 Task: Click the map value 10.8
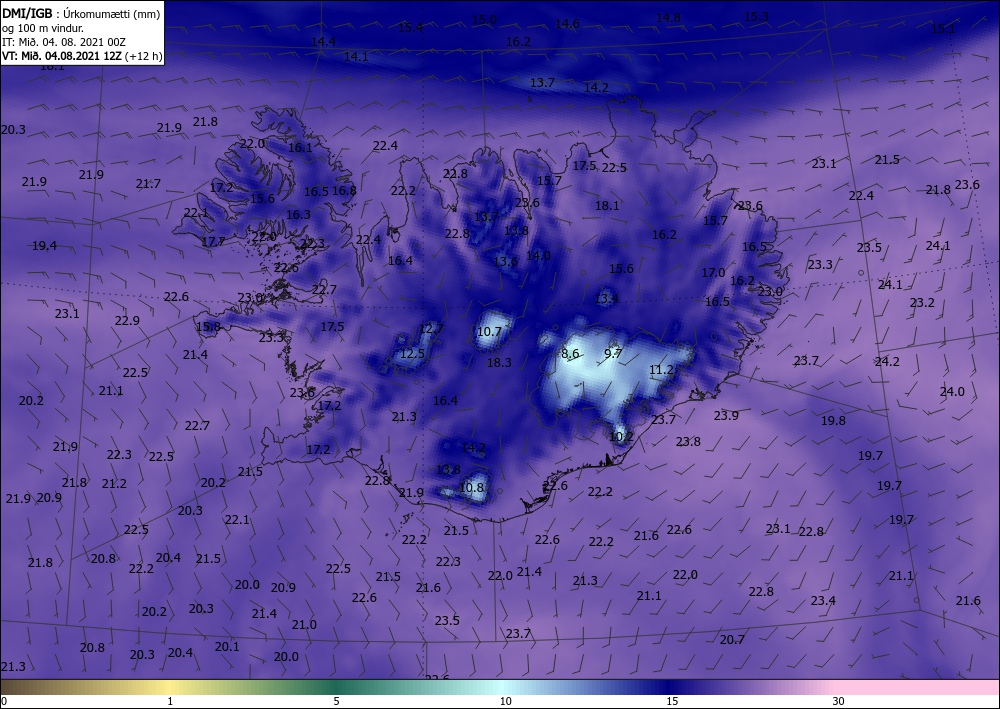pos(471,488)
